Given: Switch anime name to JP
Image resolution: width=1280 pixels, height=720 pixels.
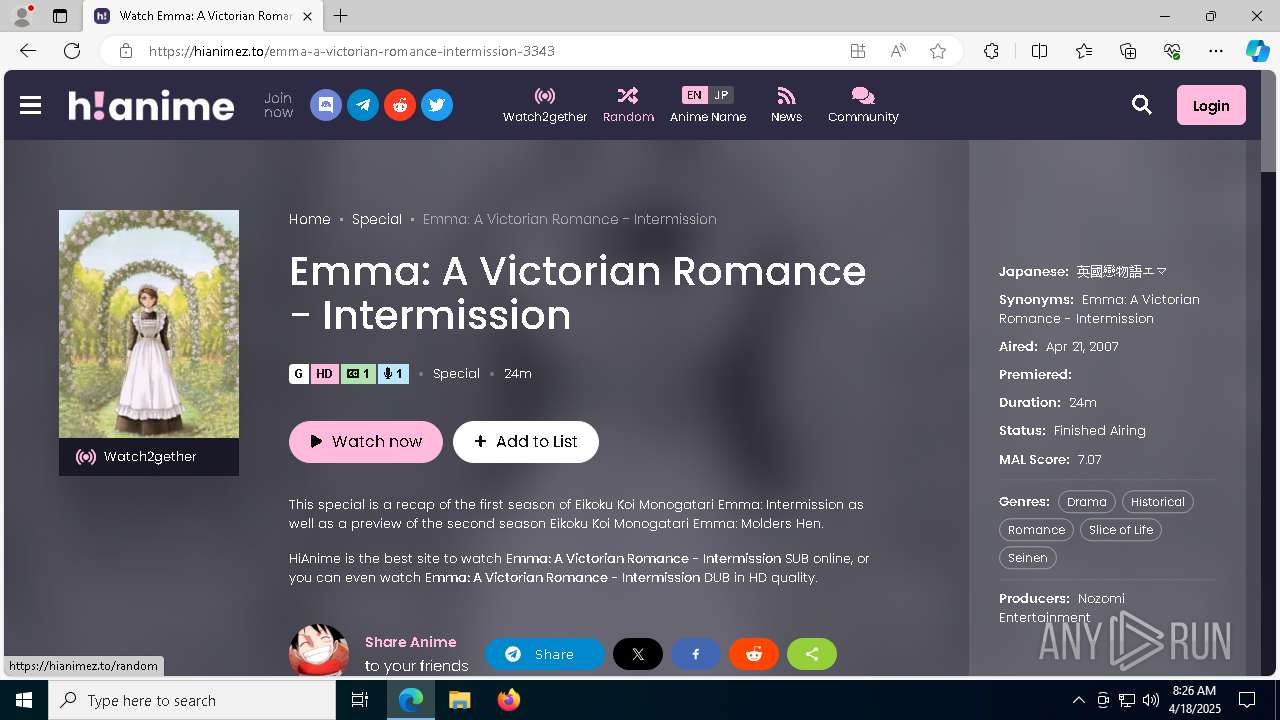Looking at the screenshot, I should (x=721, y=95).
